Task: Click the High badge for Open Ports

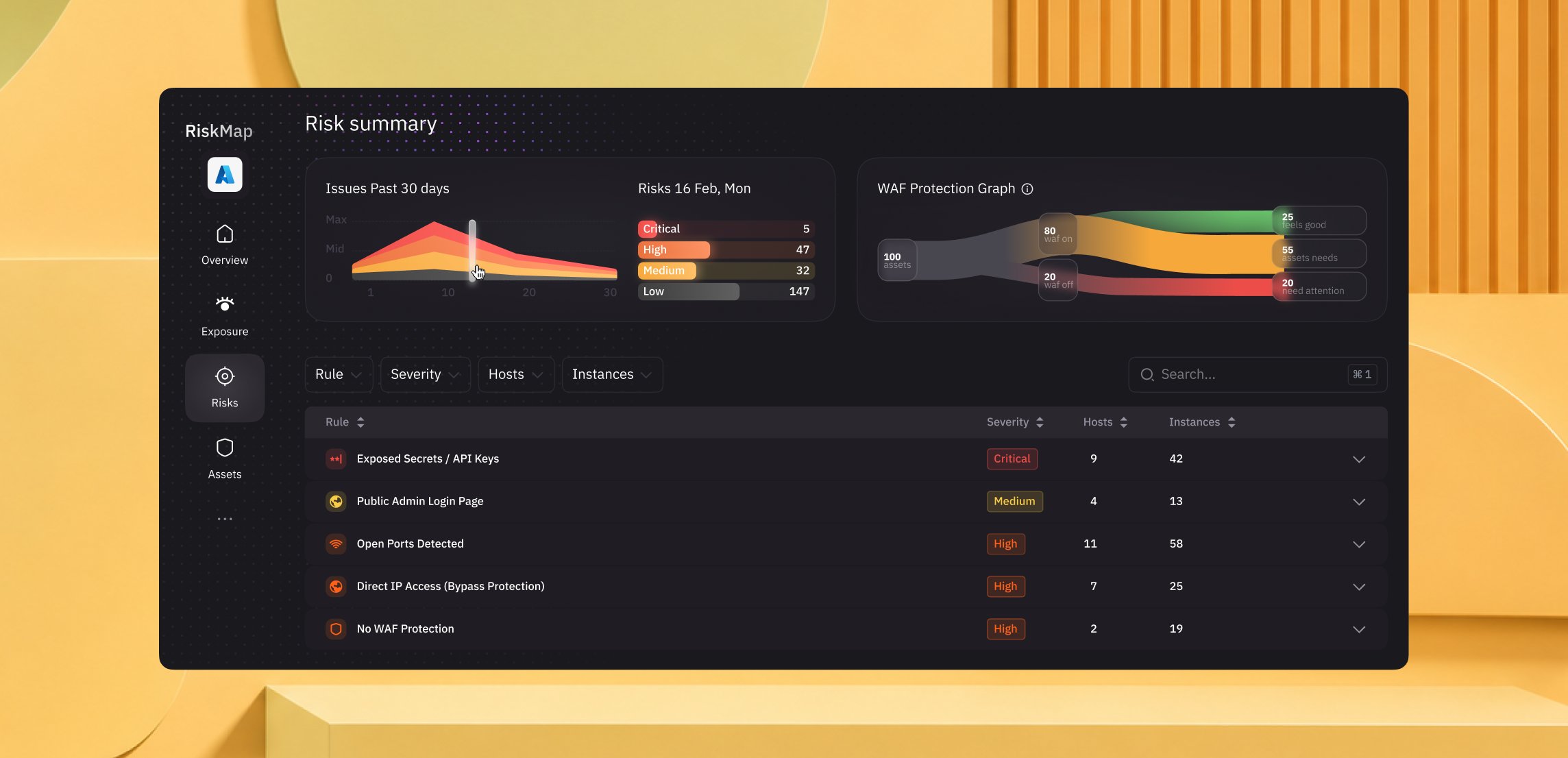Action: [1005, 544]
